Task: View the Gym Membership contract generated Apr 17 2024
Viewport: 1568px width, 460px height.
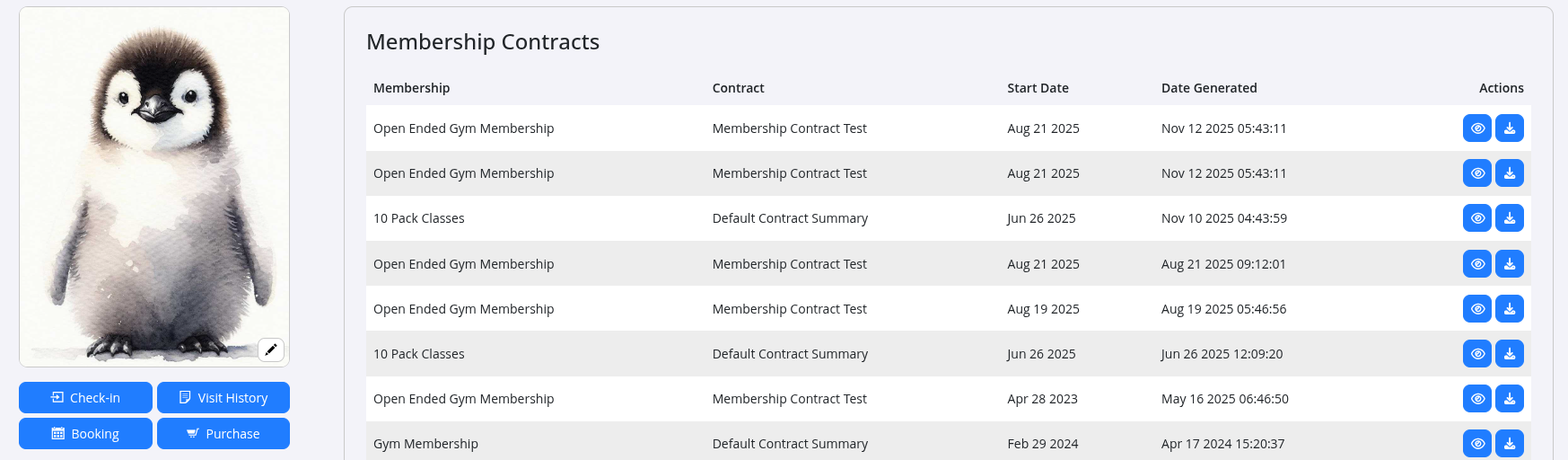Action: [x=1477, y=443]
